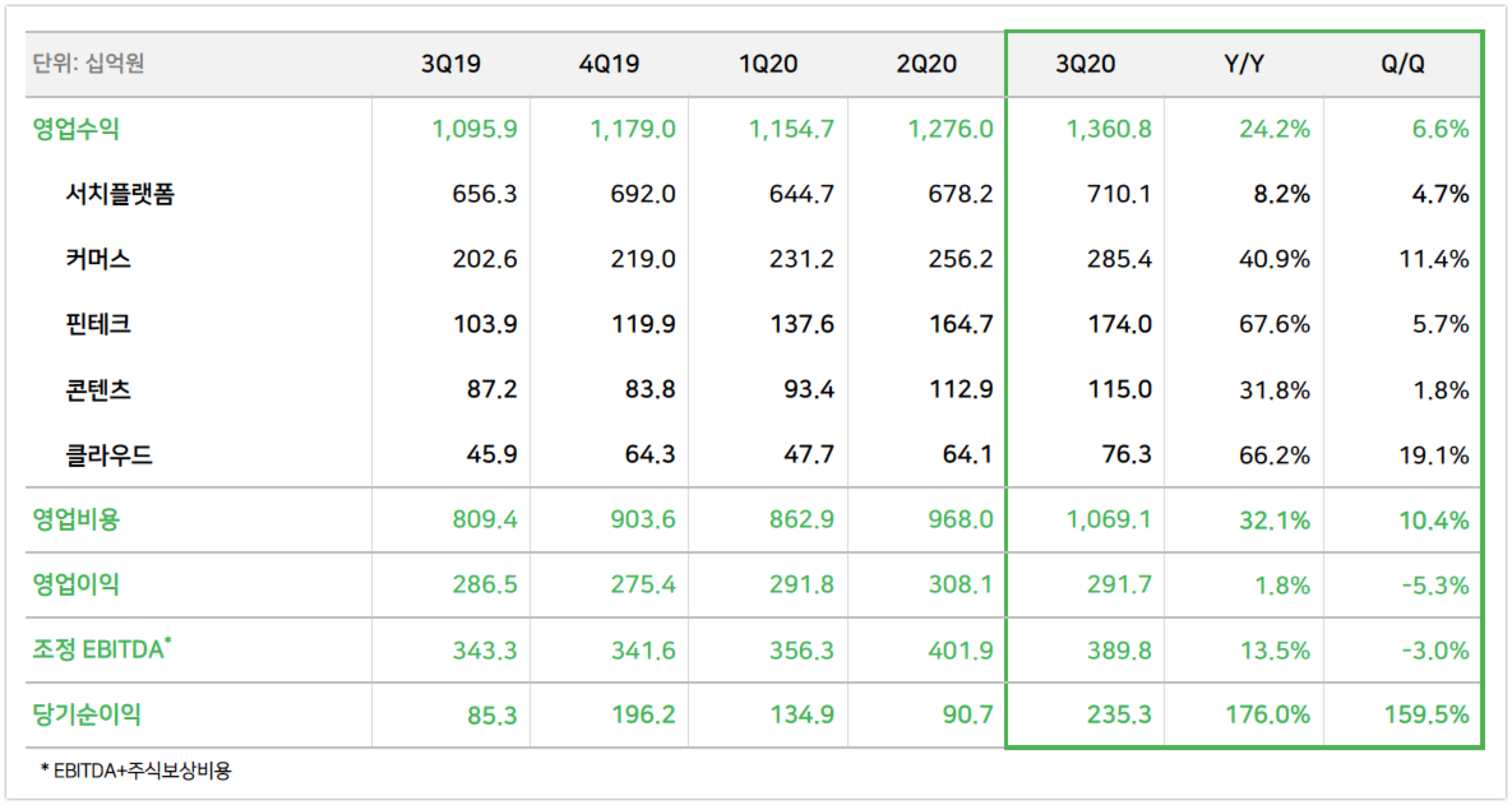Click the highlighted 3Q20 column header

click(x=1085, y=64)
